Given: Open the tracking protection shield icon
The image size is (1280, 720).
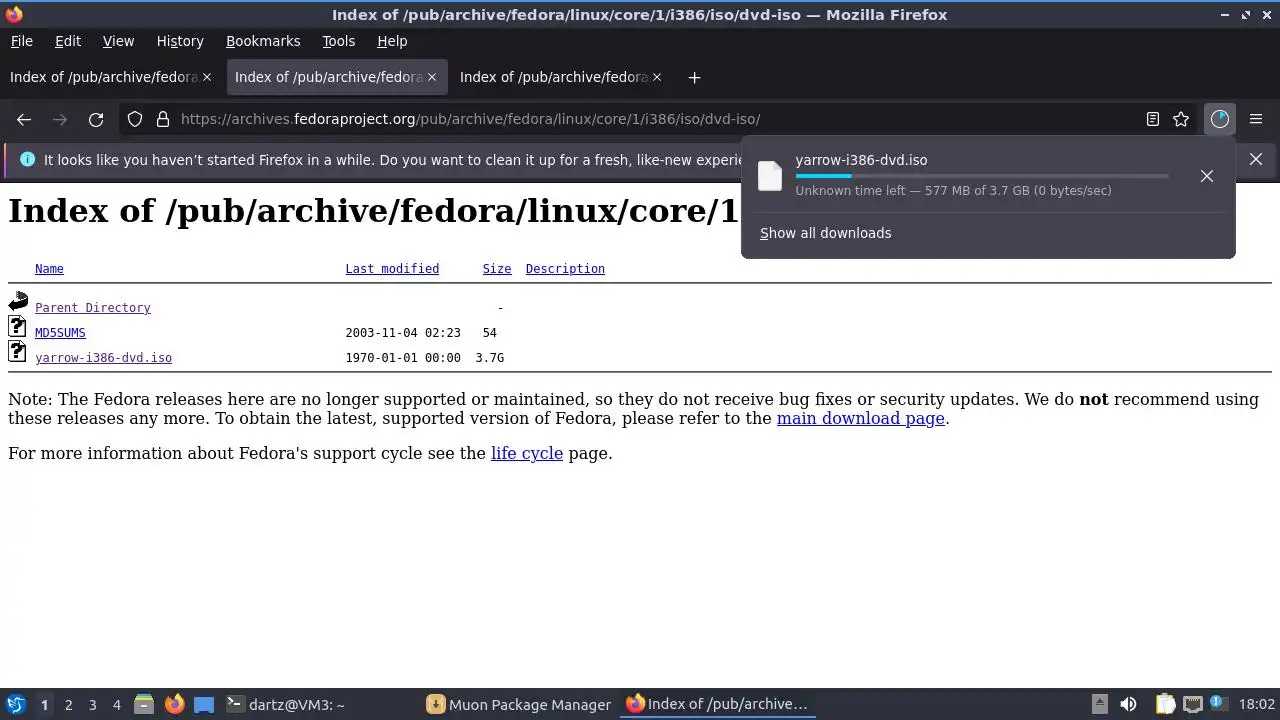Looking at the screenshot, I should click(135, 119).
